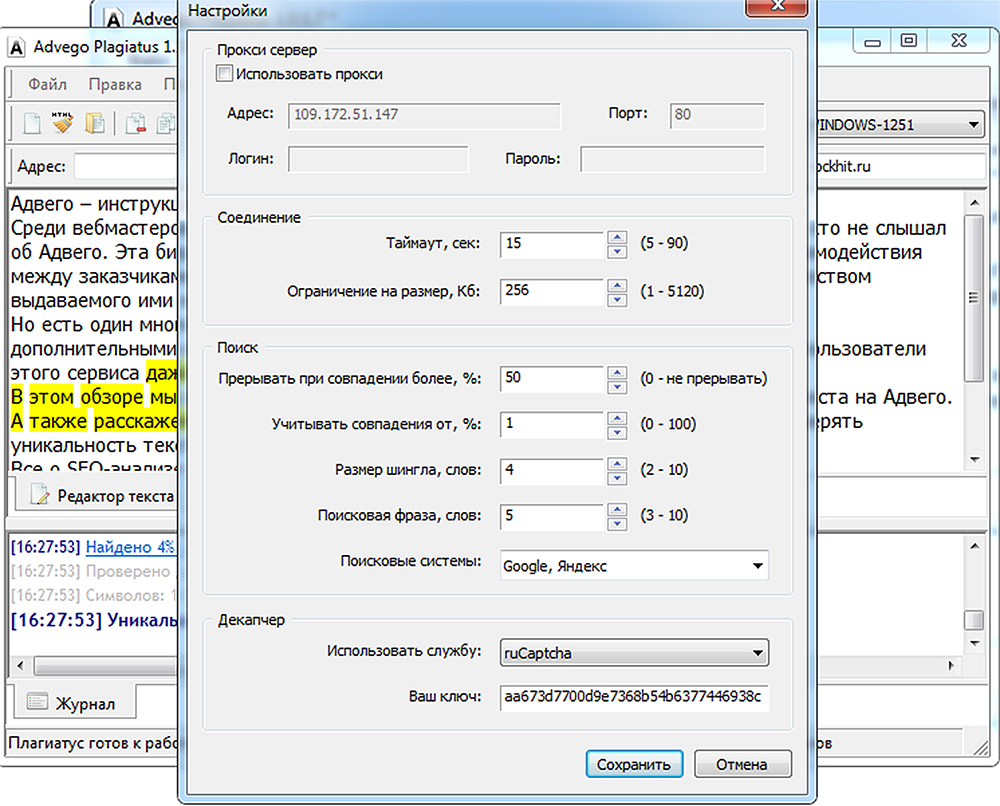Click the Сохранить button
This screenshot has height=806, width=1000.
coord(634,764)
